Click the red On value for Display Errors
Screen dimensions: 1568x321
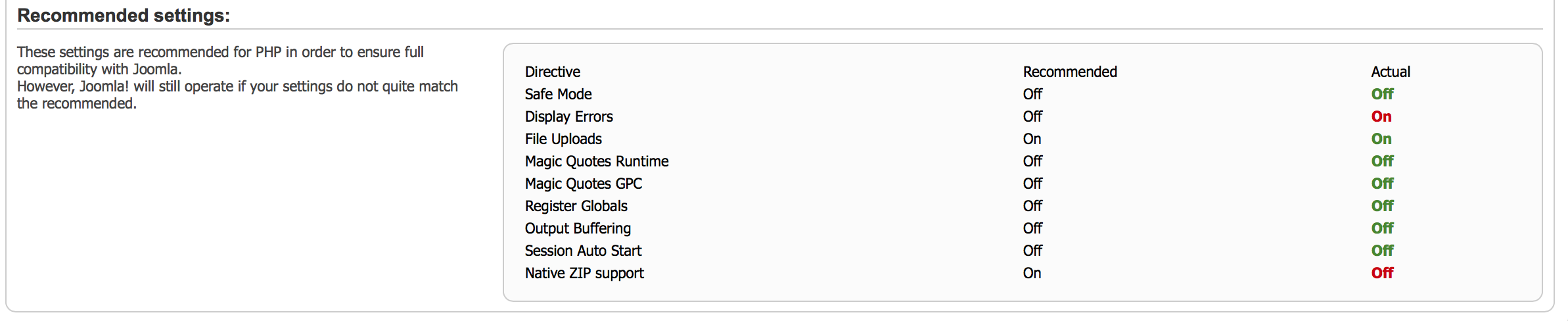click(1381, 116)
